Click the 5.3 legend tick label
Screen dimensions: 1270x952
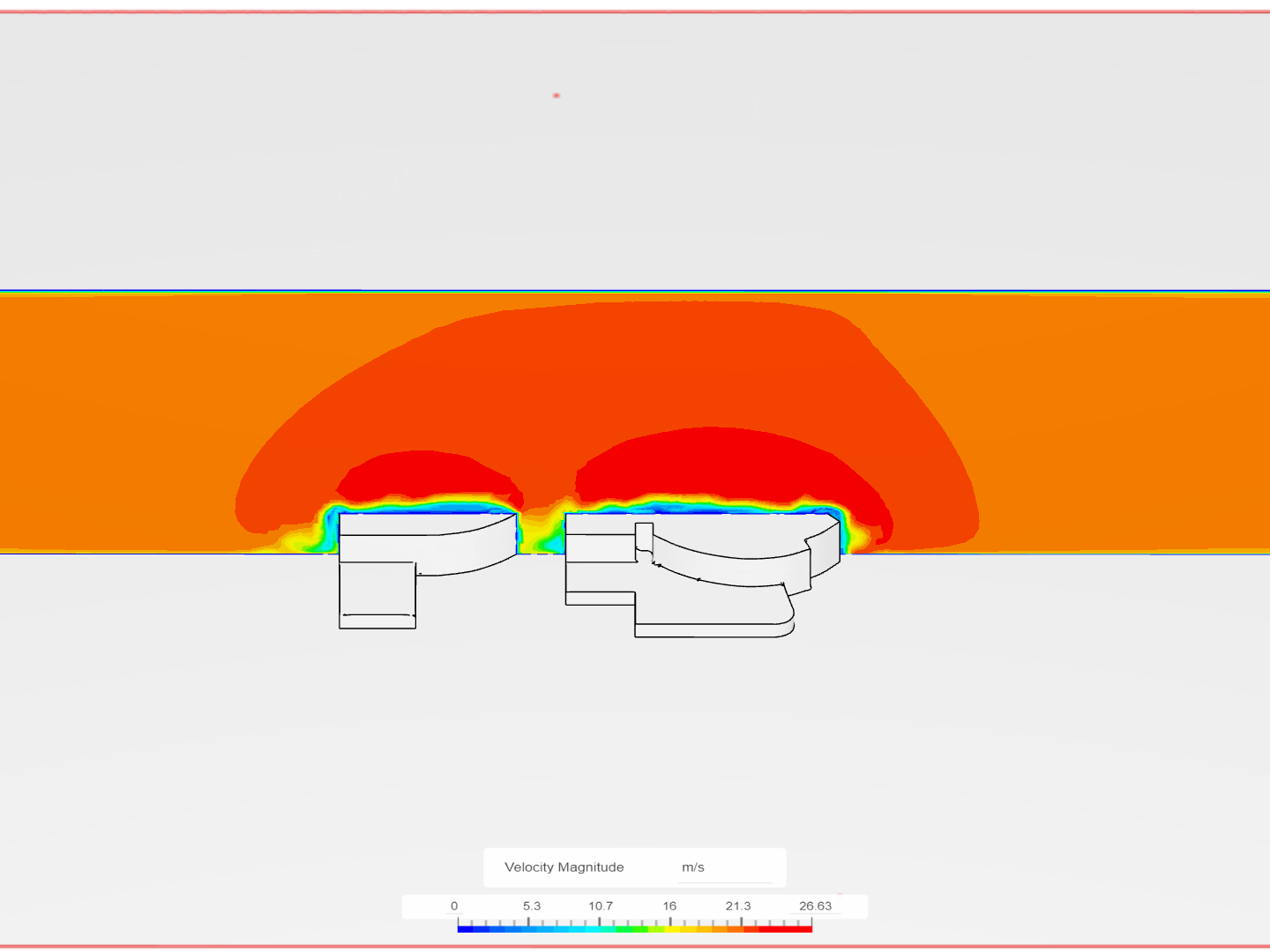pos(532,906)
